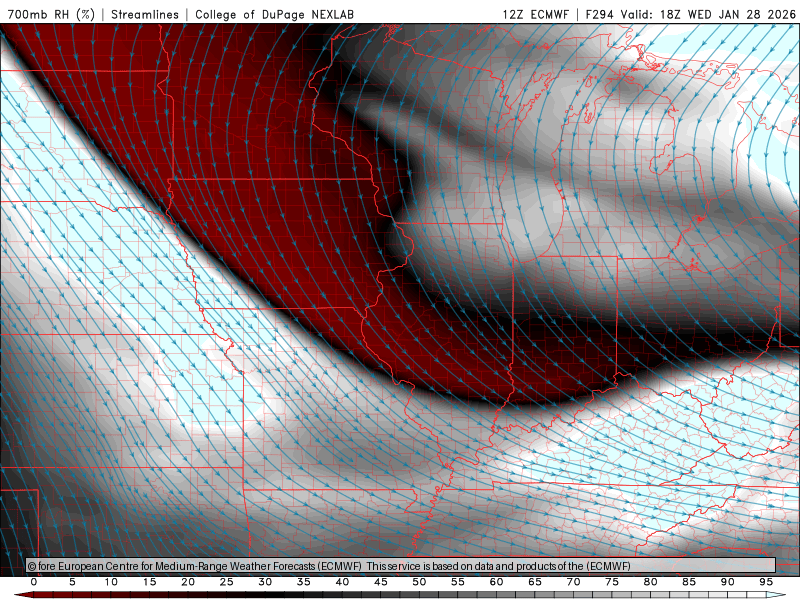The image size is (800, 600).
Task: Click the 70 label on the color bar
Action: pos(573,582)
